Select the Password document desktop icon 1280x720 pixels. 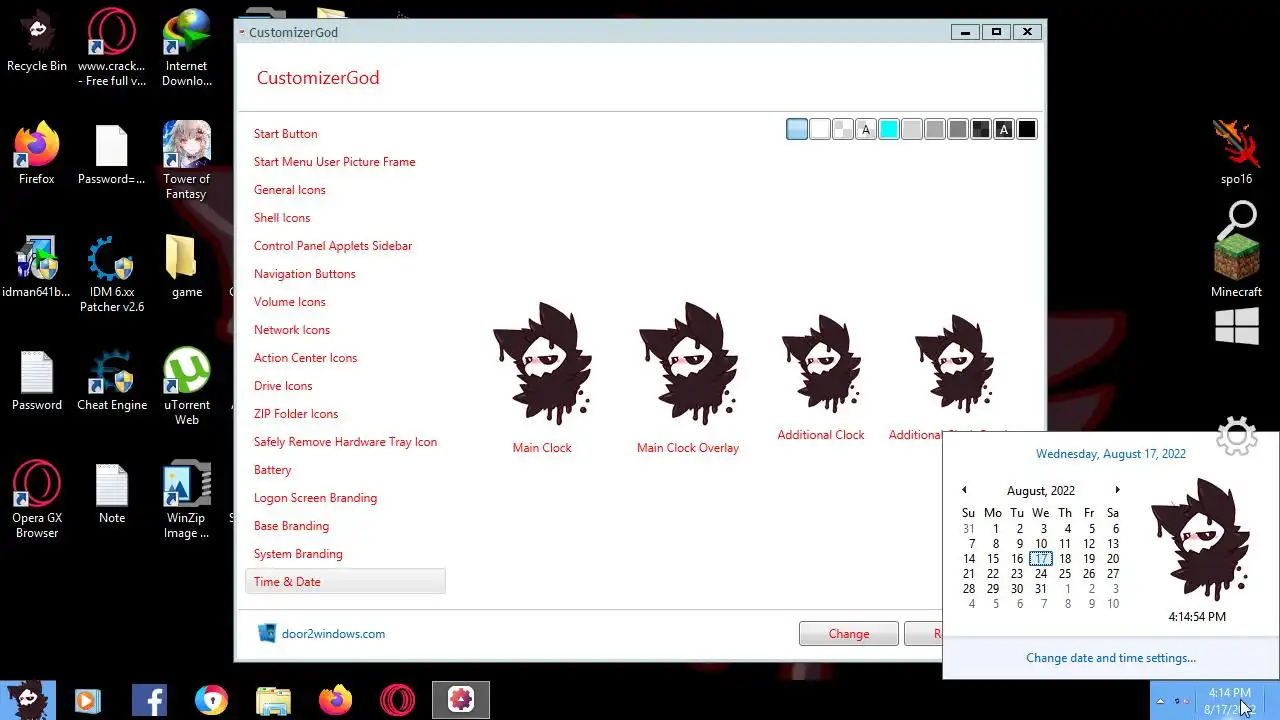(x=37, y=380)
